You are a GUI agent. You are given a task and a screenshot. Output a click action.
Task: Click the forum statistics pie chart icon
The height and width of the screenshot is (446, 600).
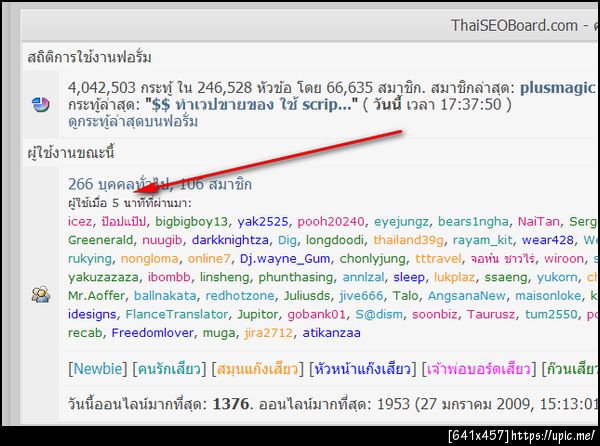pos(40,104)
